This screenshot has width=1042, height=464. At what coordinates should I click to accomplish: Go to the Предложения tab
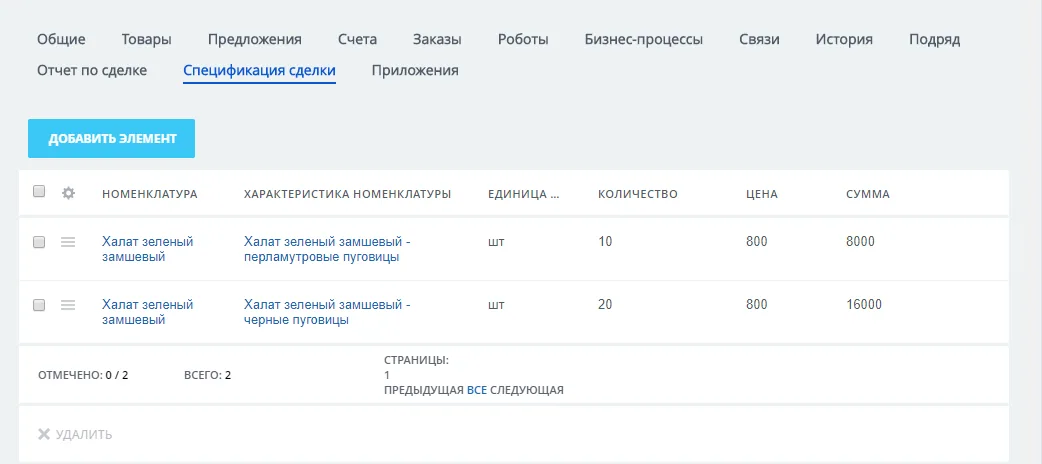pyautogui.click(x=255, y=39)
